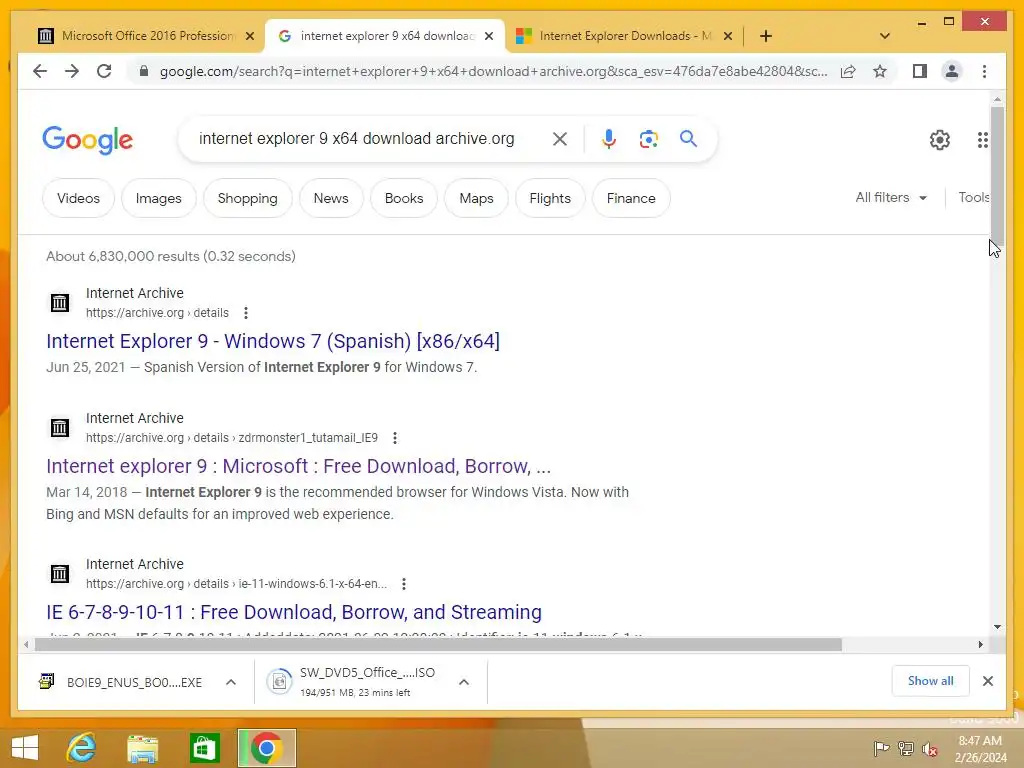Open options for the Spanish IE9 result
1024x768 pixels.
[x=246, y=313]
